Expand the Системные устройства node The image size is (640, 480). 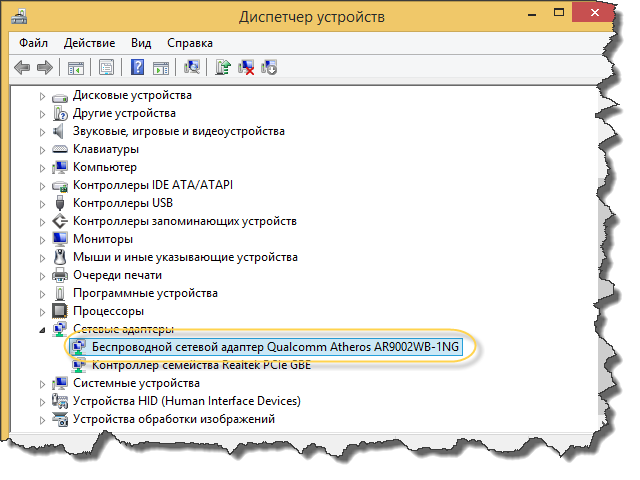click(x=42, y=384)
